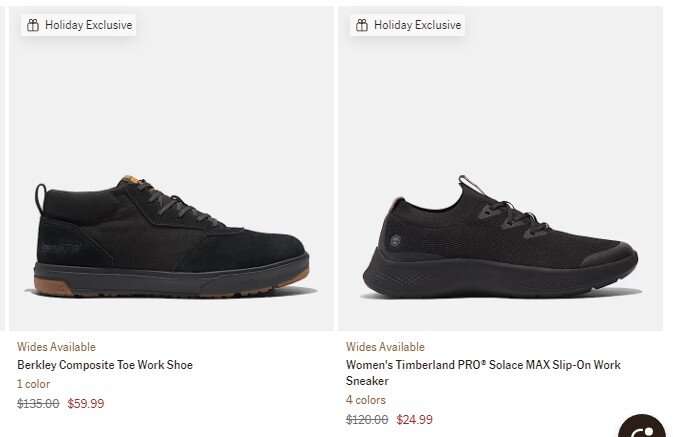Click Wides Available under the Solace sneaker

click(385, 347)
